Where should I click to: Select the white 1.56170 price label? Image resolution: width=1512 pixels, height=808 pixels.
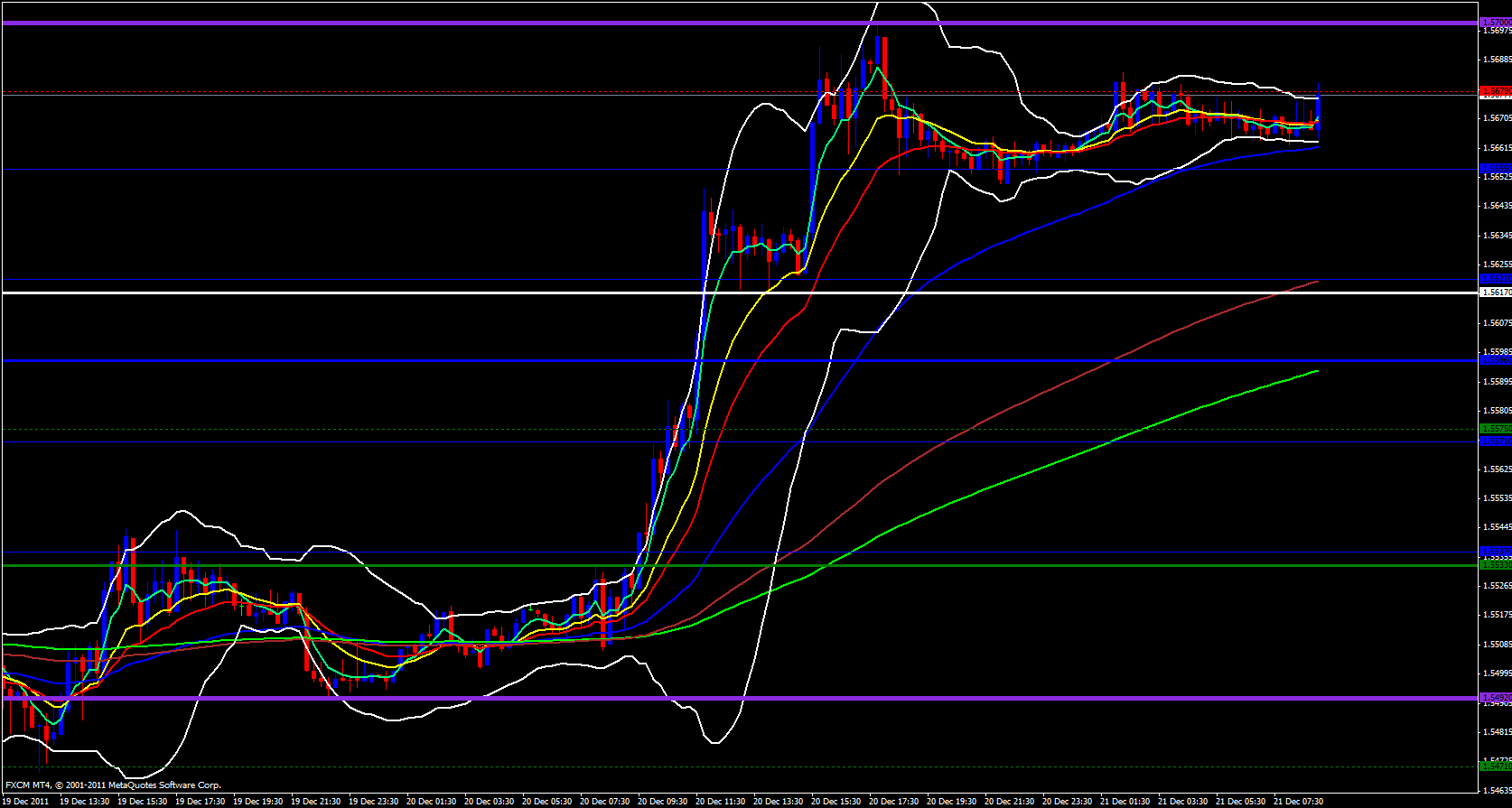click(x=1495, y=293)
